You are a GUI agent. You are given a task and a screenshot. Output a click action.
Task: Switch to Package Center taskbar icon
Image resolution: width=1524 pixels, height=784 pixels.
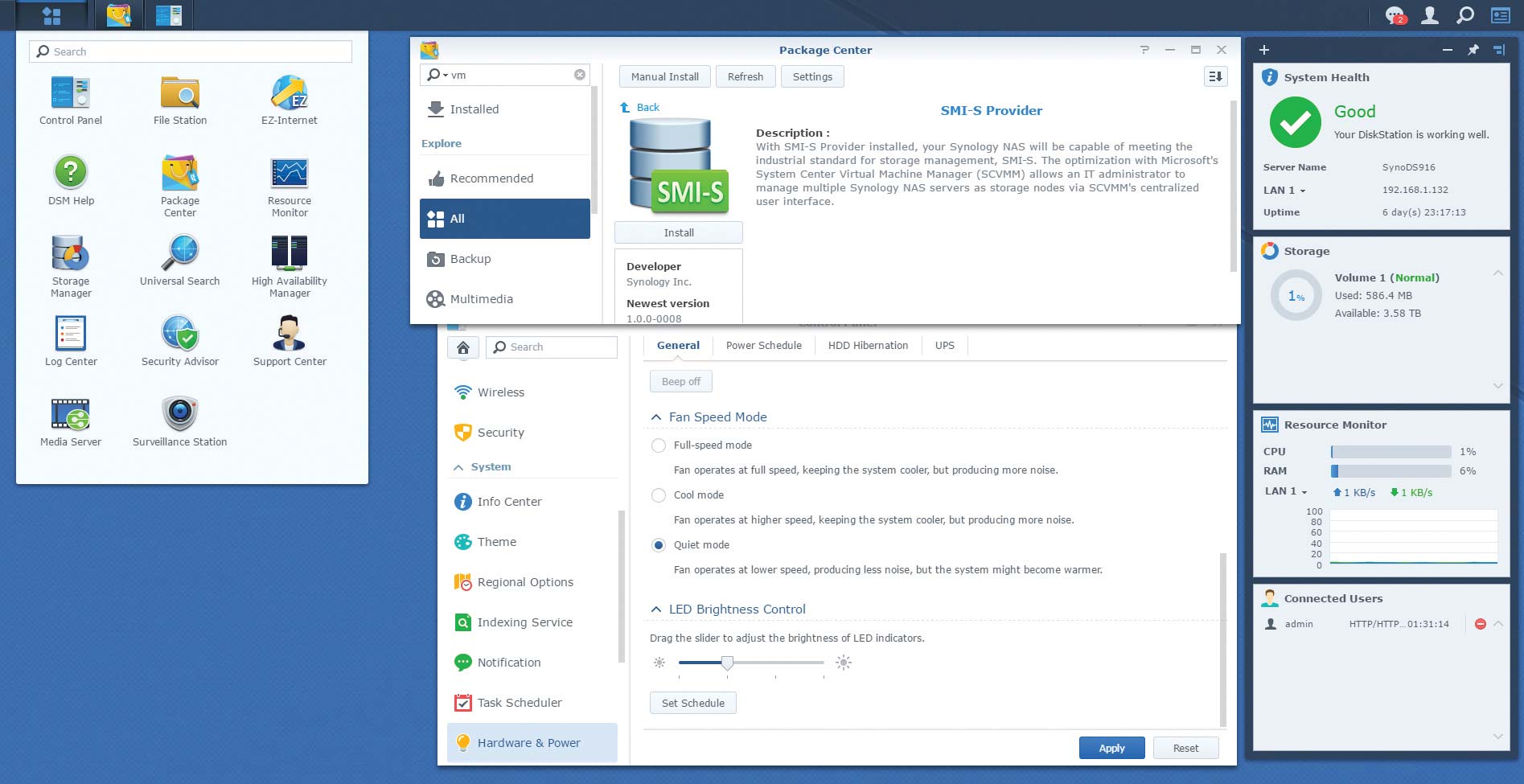[119, 15]
